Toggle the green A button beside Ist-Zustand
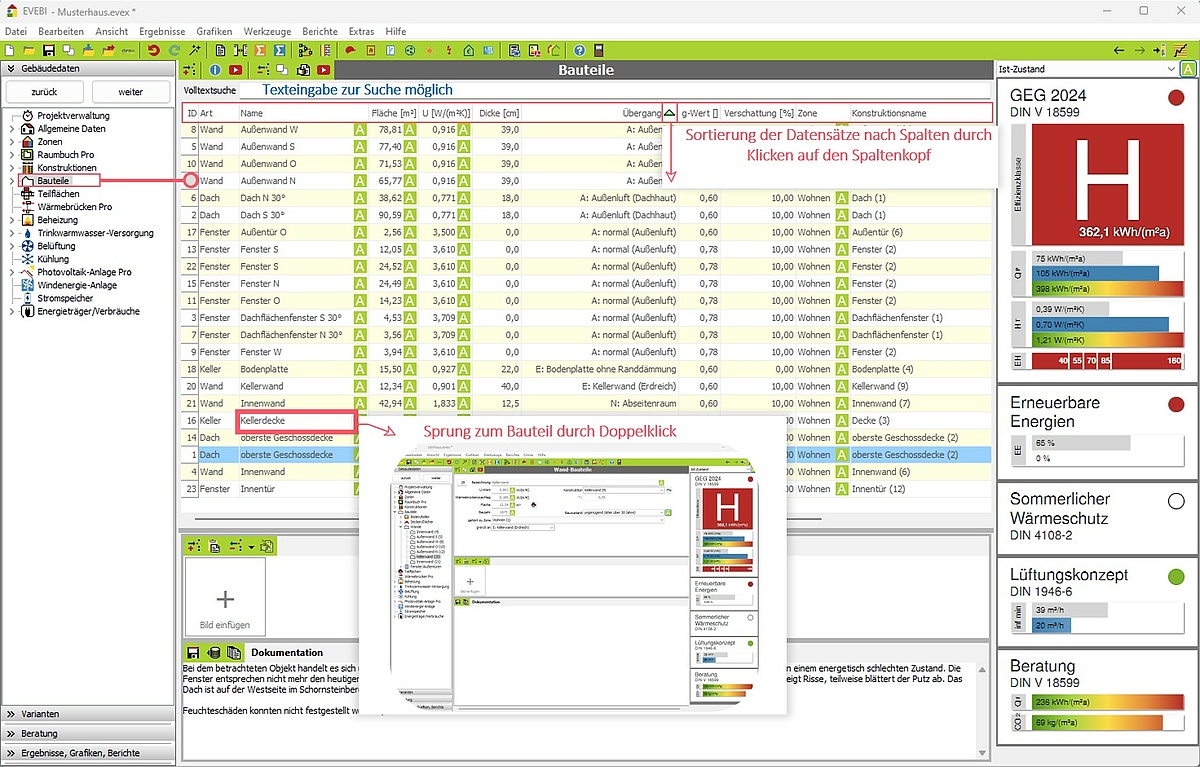This screenshot has width=1200, height=767. (x=1187, y=69)
